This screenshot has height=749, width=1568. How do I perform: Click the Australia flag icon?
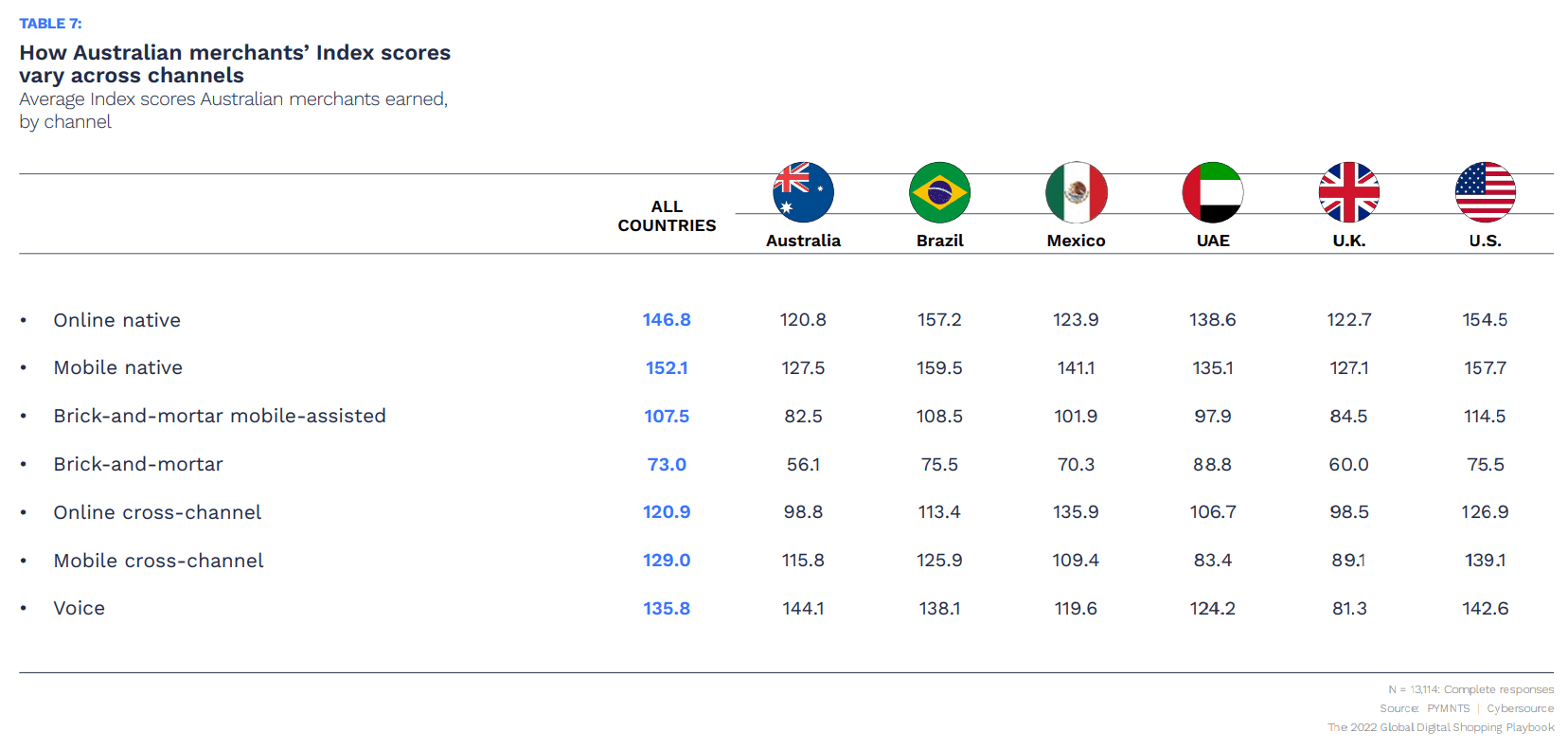pos(803,192)
